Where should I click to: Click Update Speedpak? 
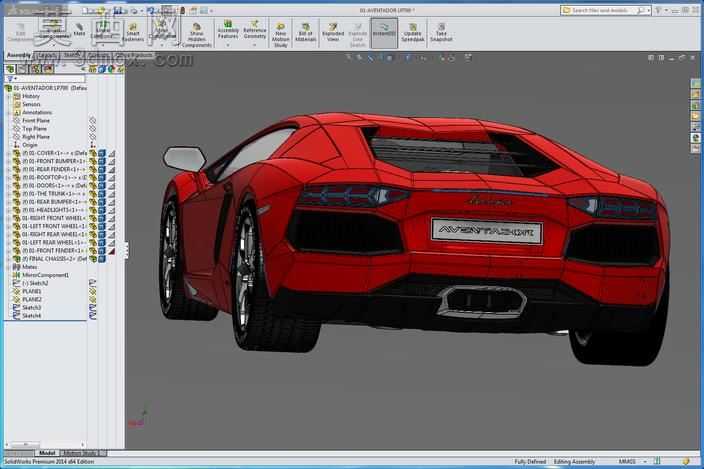[413, 32]
